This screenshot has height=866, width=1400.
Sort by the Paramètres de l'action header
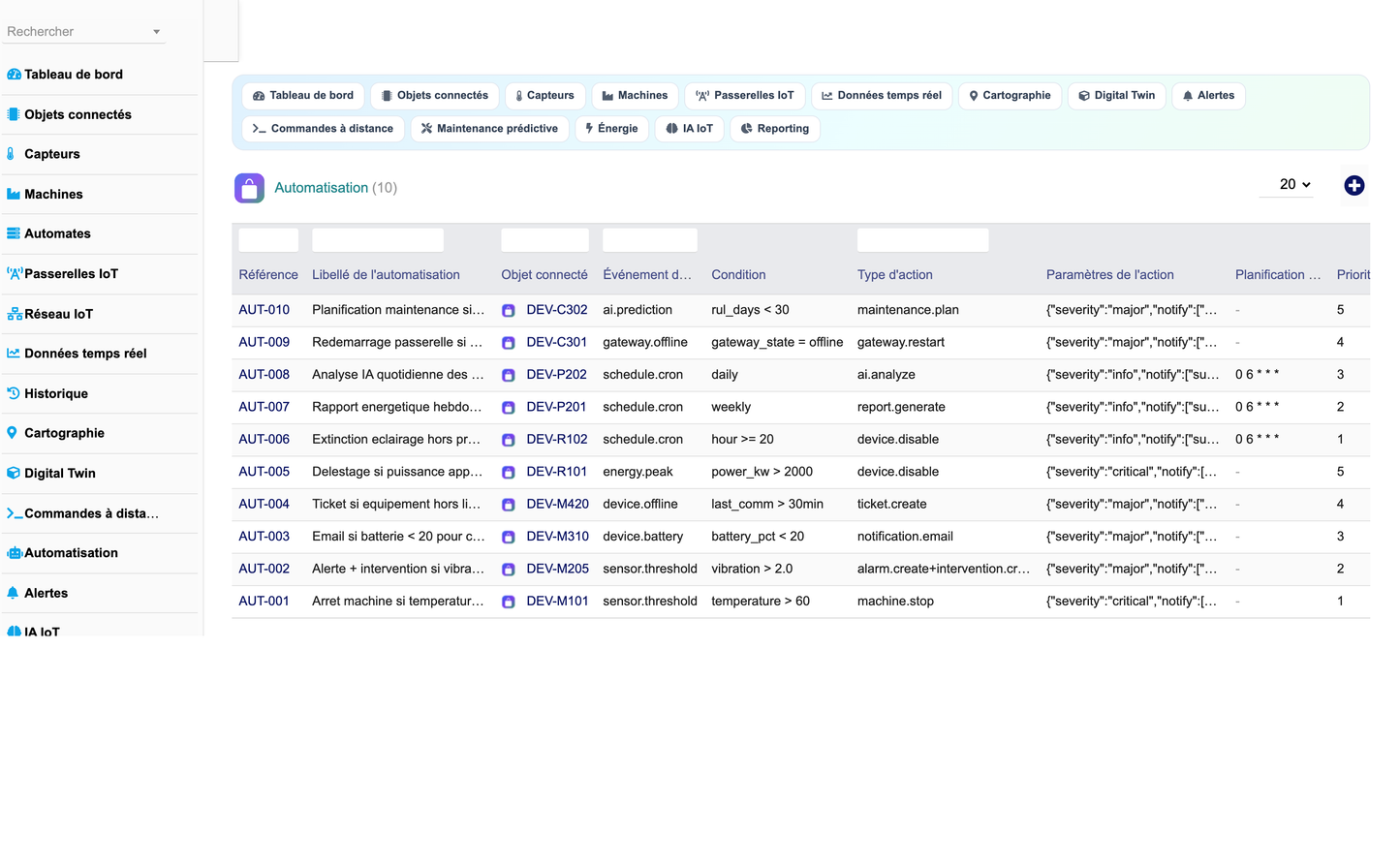point(1109,275)
